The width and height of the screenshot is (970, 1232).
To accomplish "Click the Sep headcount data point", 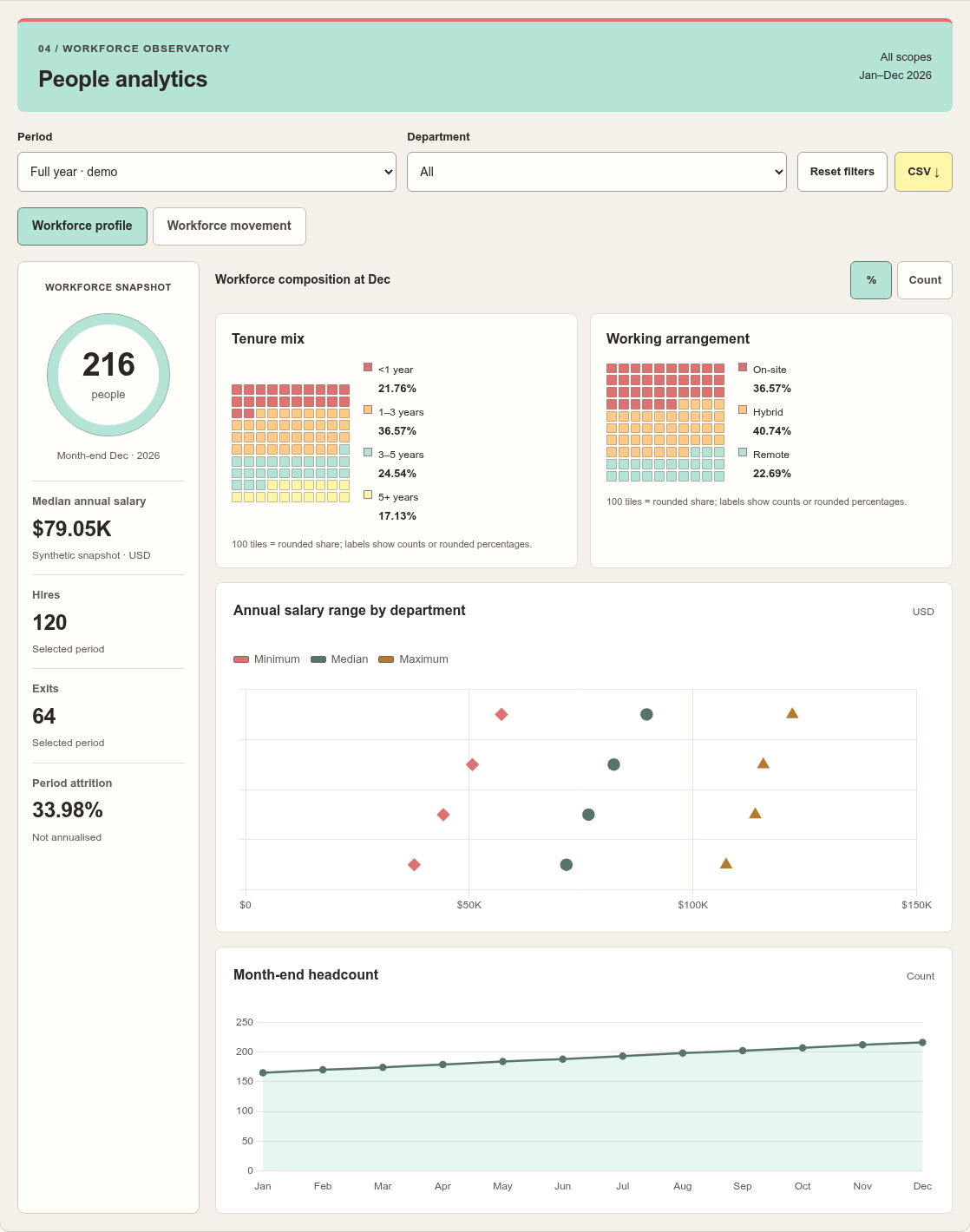I will pyautogui.click(x=743, y=1051).
